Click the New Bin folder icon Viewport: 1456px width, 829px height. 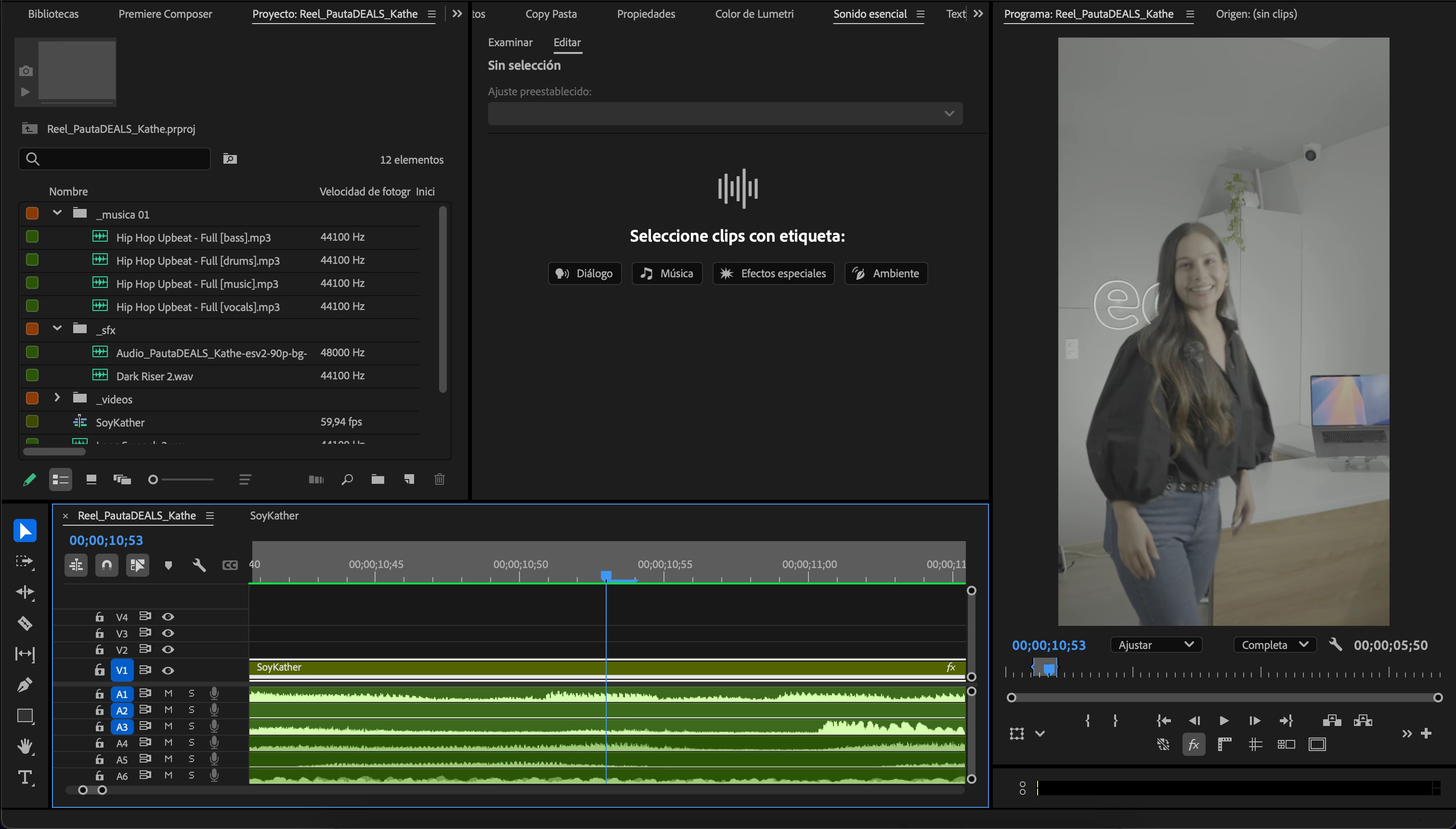tap(377, 479)
